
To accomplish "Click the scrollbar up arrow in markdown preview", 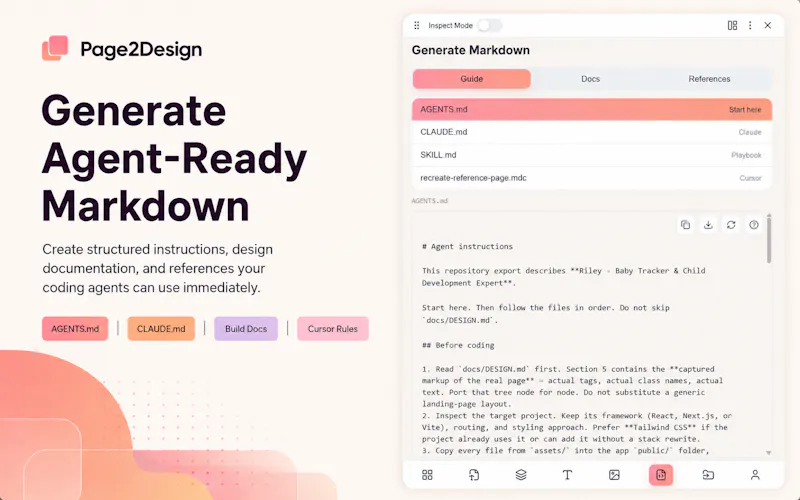I will tap(769, 215).
